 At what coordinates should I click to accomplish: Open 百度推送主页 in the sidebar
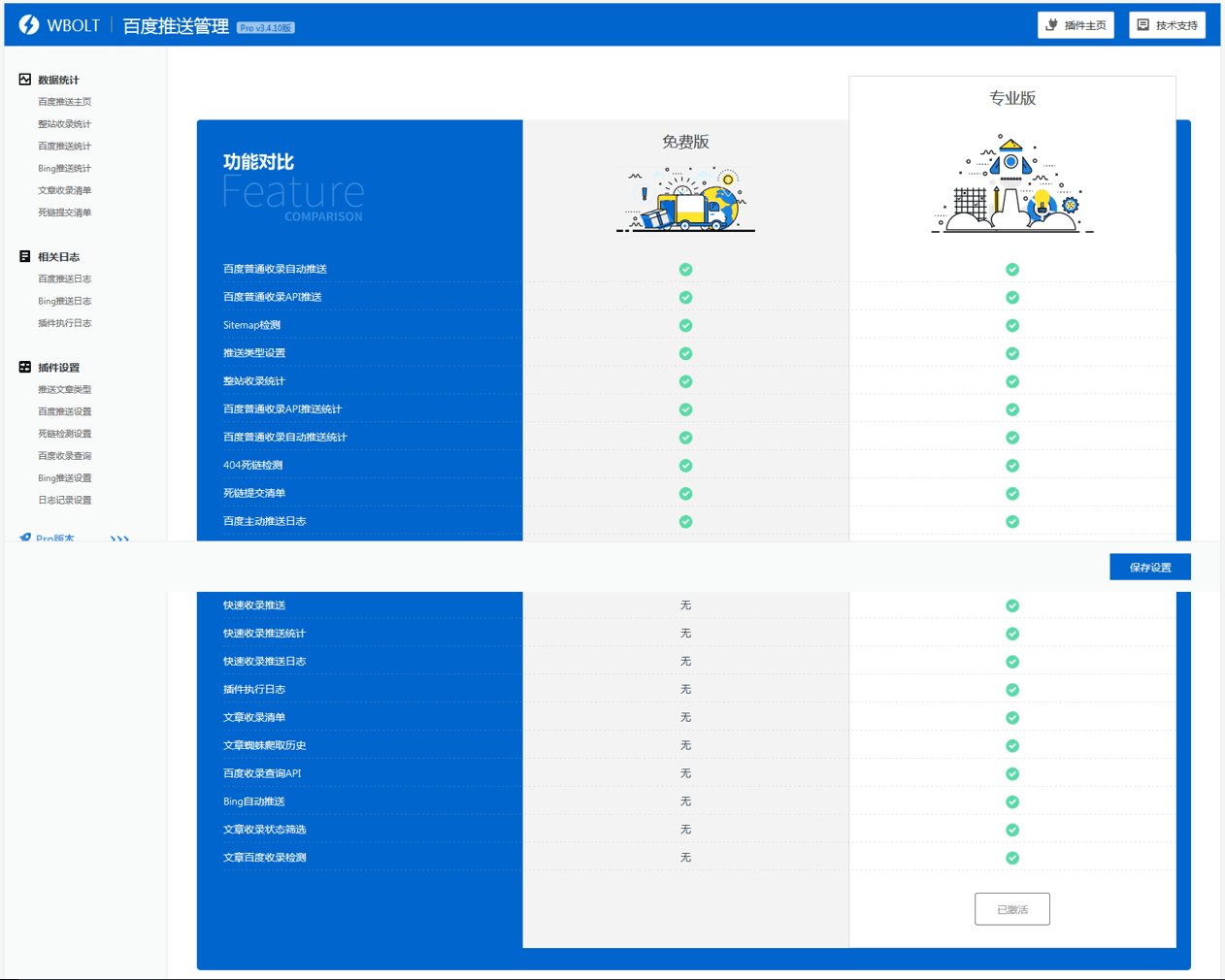tap(64, 102)
